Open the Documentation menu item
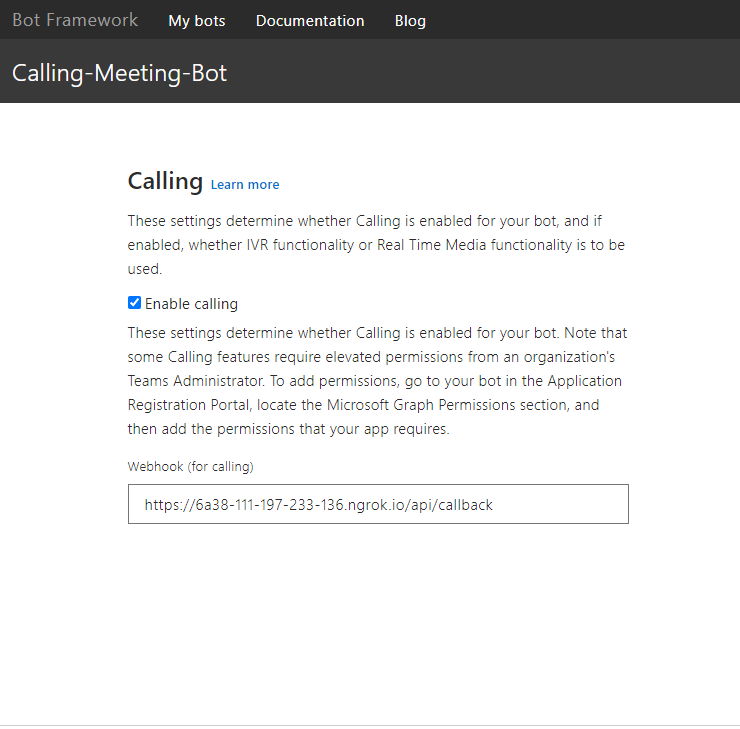 (310, 21)
